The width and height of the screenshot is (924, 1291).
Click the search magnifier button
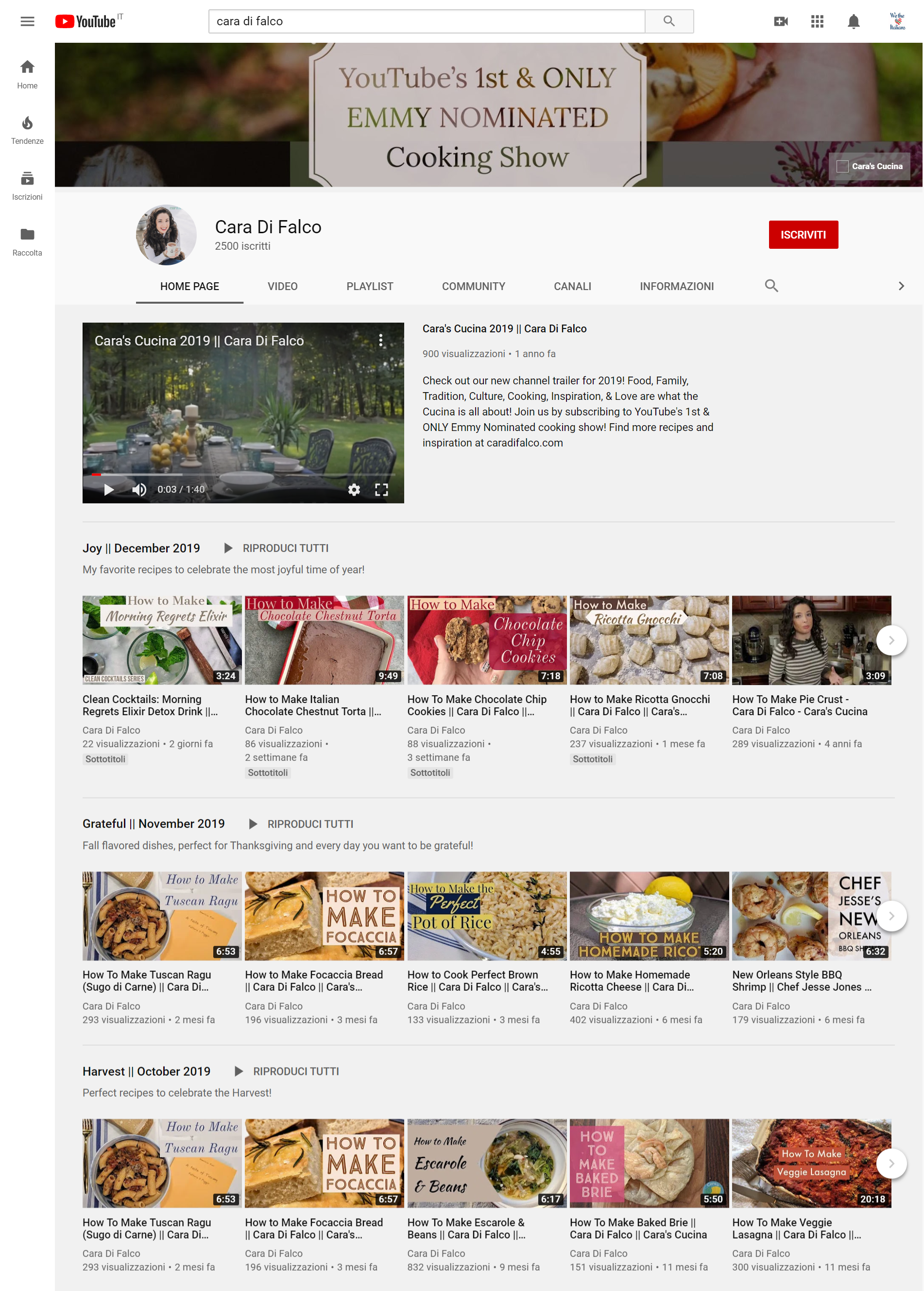[669, 21]
